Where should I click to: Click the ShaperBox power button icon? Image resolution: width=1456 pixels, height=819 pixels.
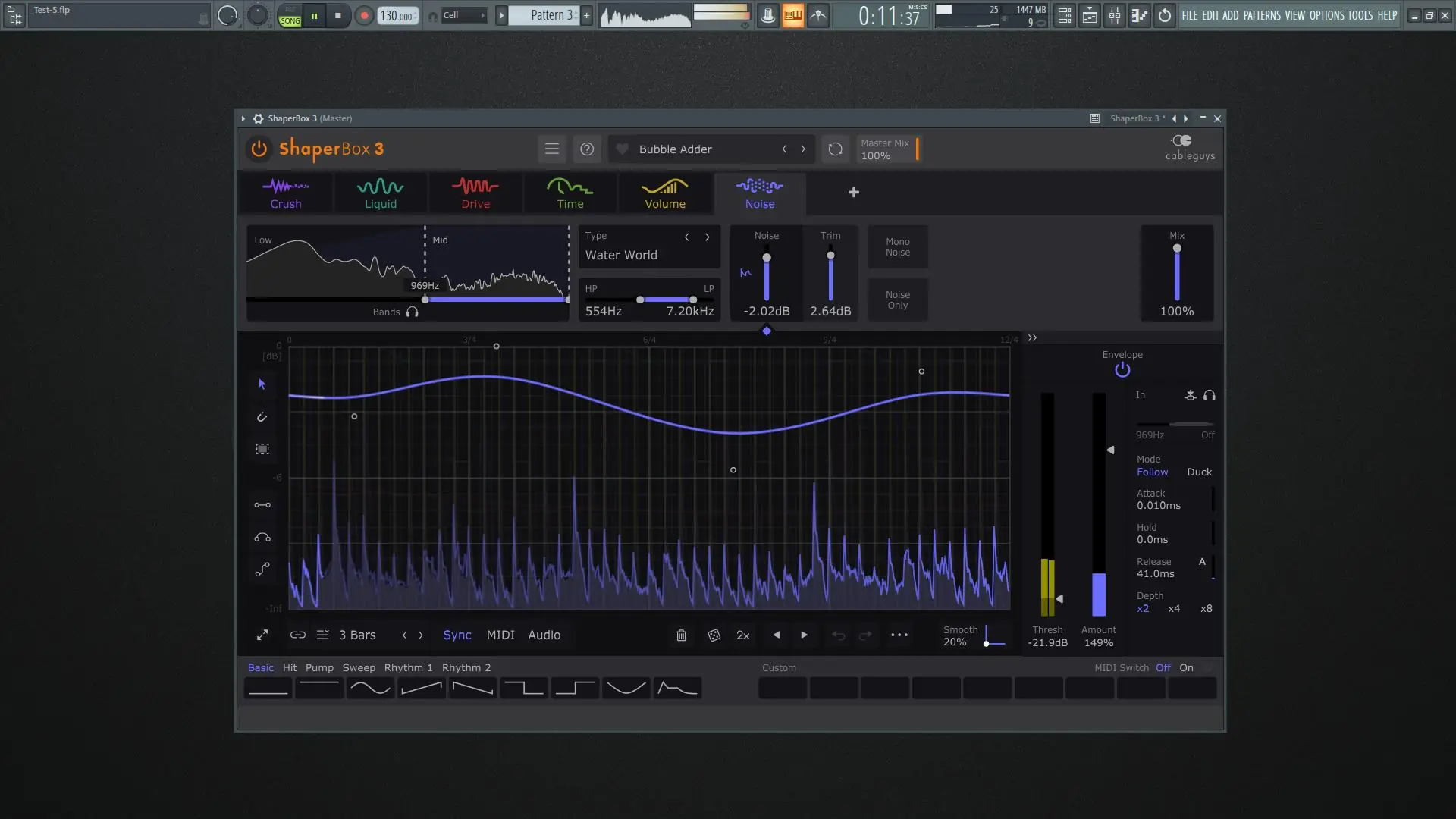point(259,149)
